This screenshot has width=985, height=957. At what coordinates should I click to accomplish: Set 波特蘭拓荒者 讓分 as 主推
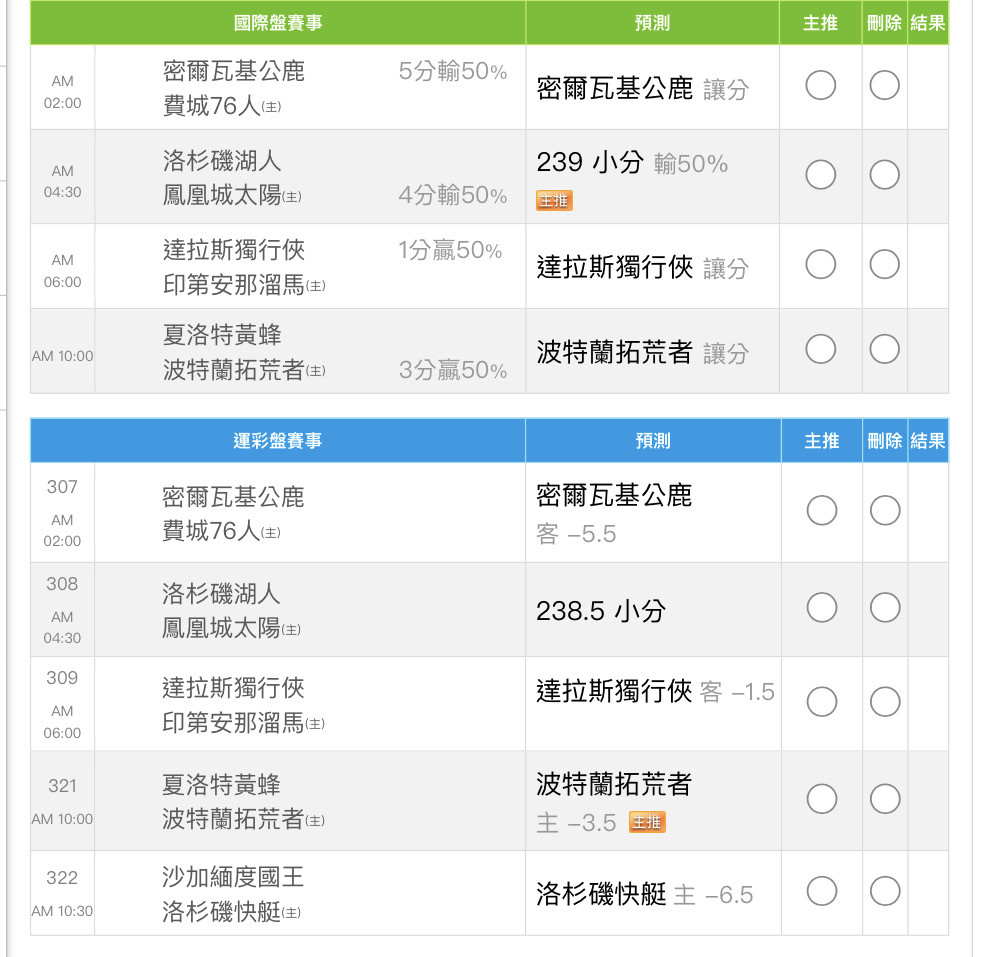[820, 349]
